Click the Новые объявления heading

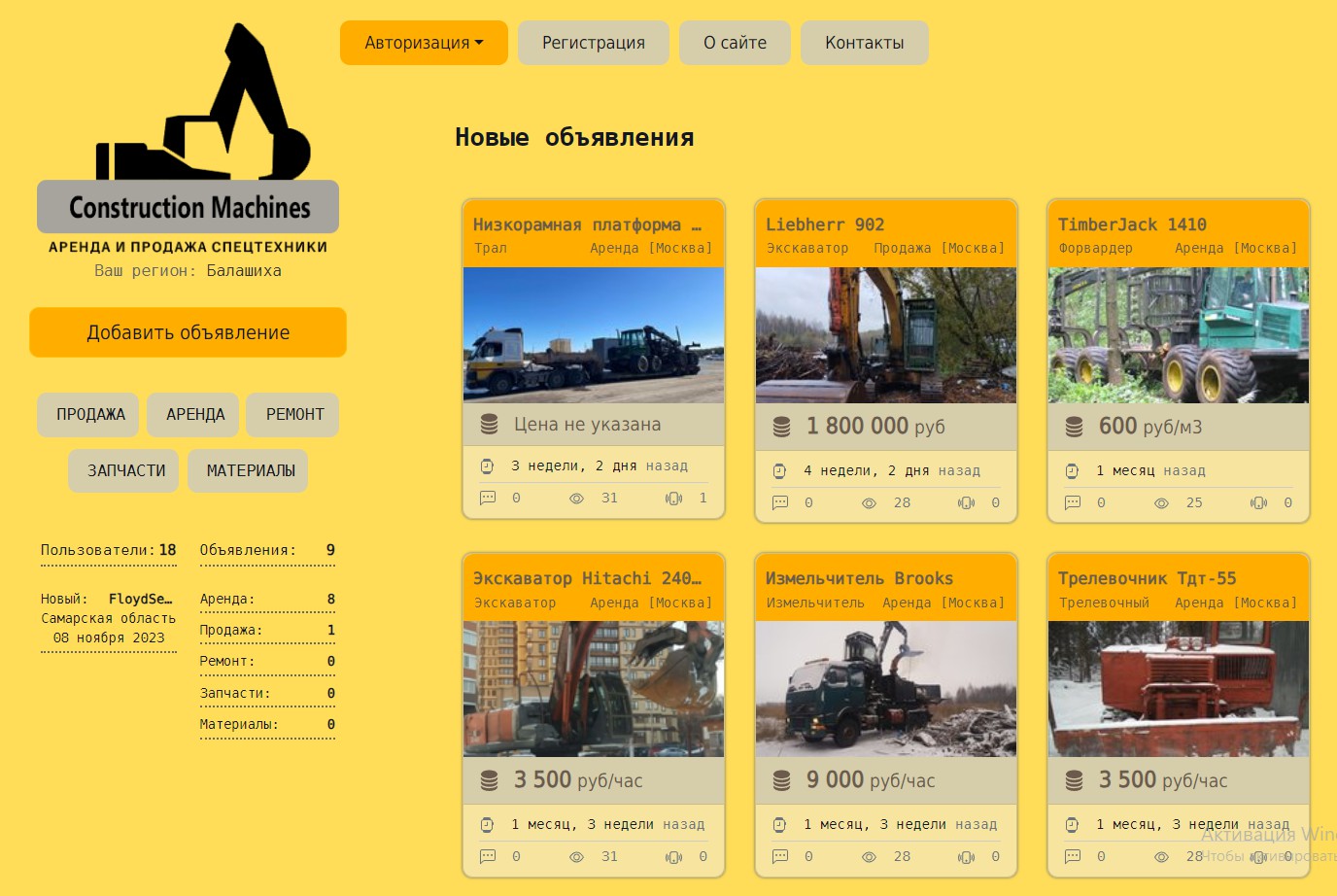tap(574, 137)
